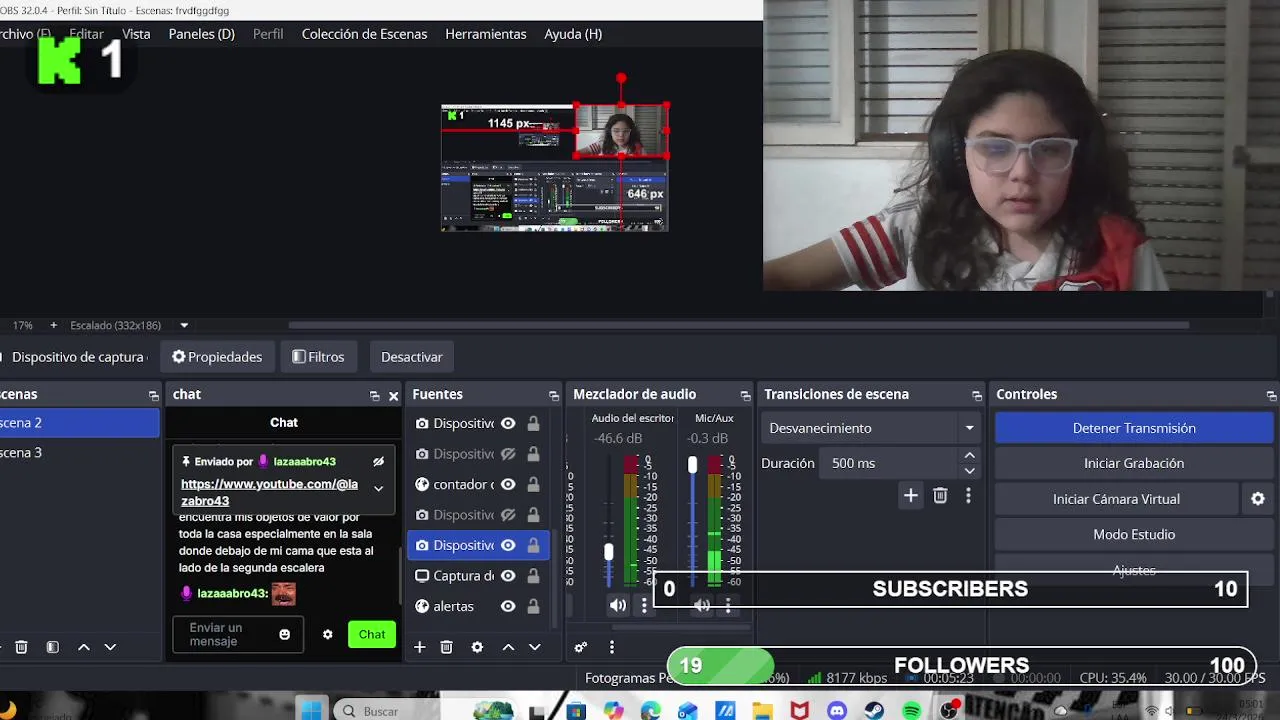The width and height of the screenshot is (1280, 720).
Task: Delete selected scene with trash icon
Action: point(21,647)
